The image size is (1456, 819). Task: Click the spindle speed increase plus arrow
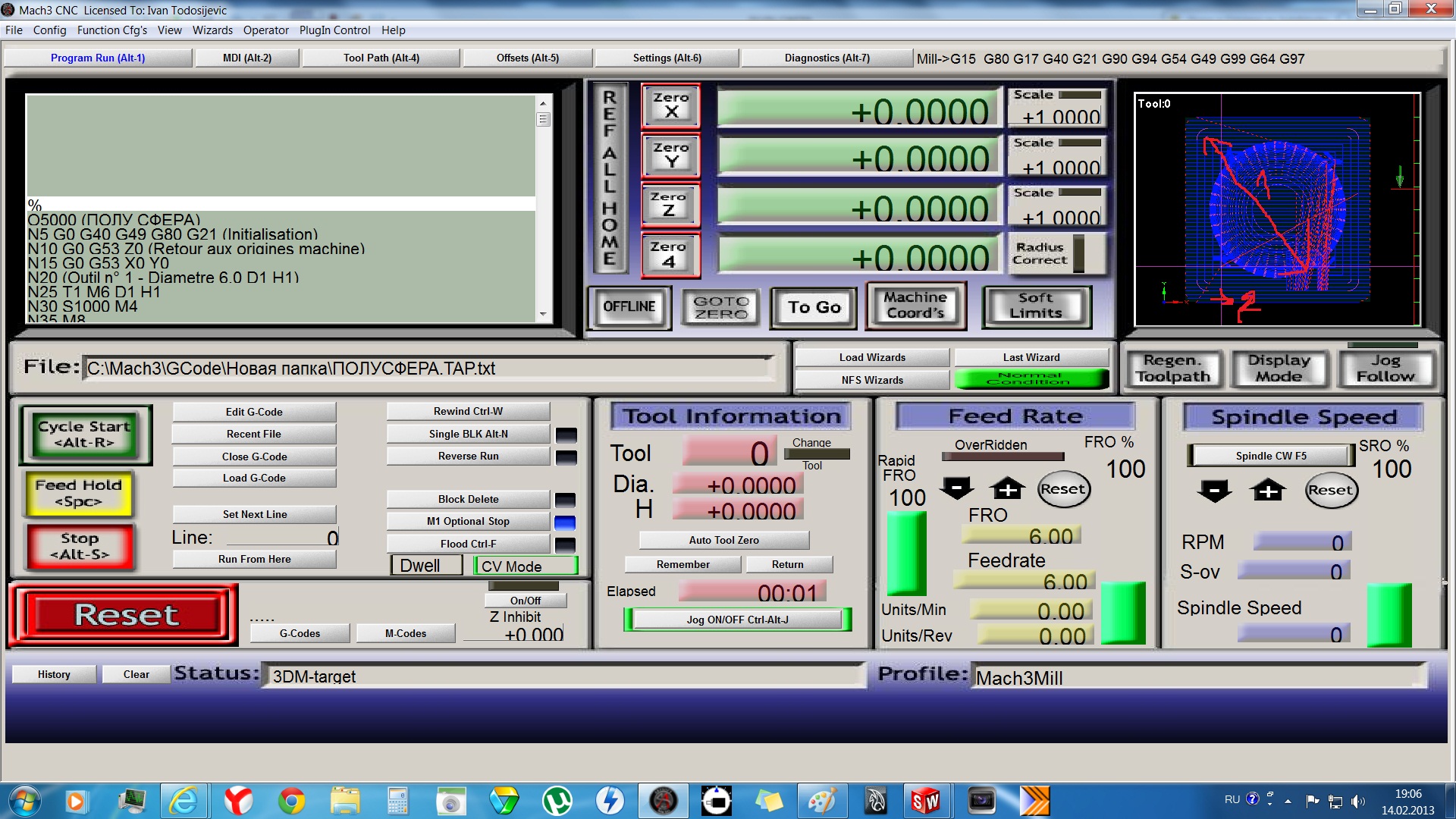(x=1268, y=491)
